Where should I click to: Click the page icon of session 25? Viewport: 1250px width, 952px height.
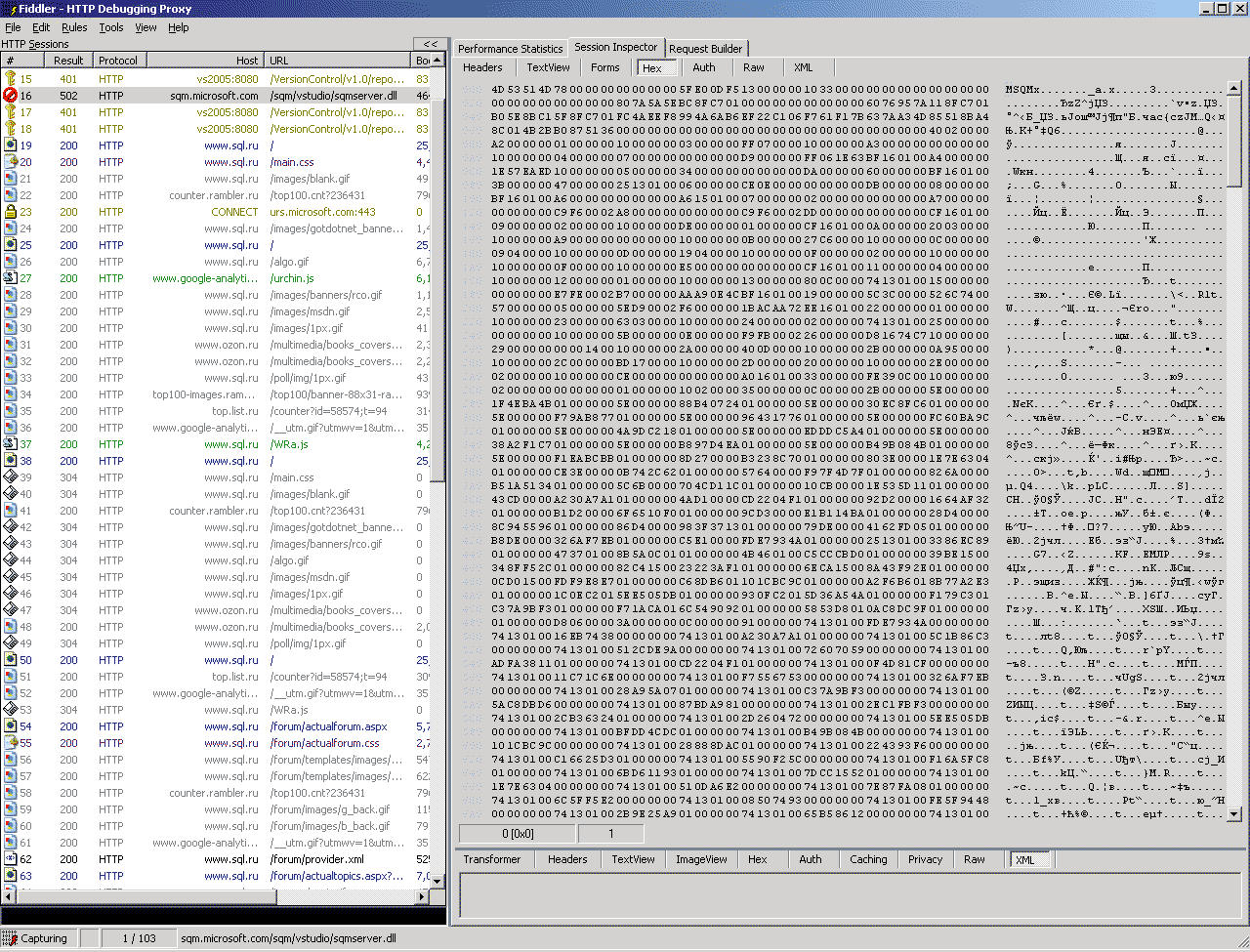[11, 245]
